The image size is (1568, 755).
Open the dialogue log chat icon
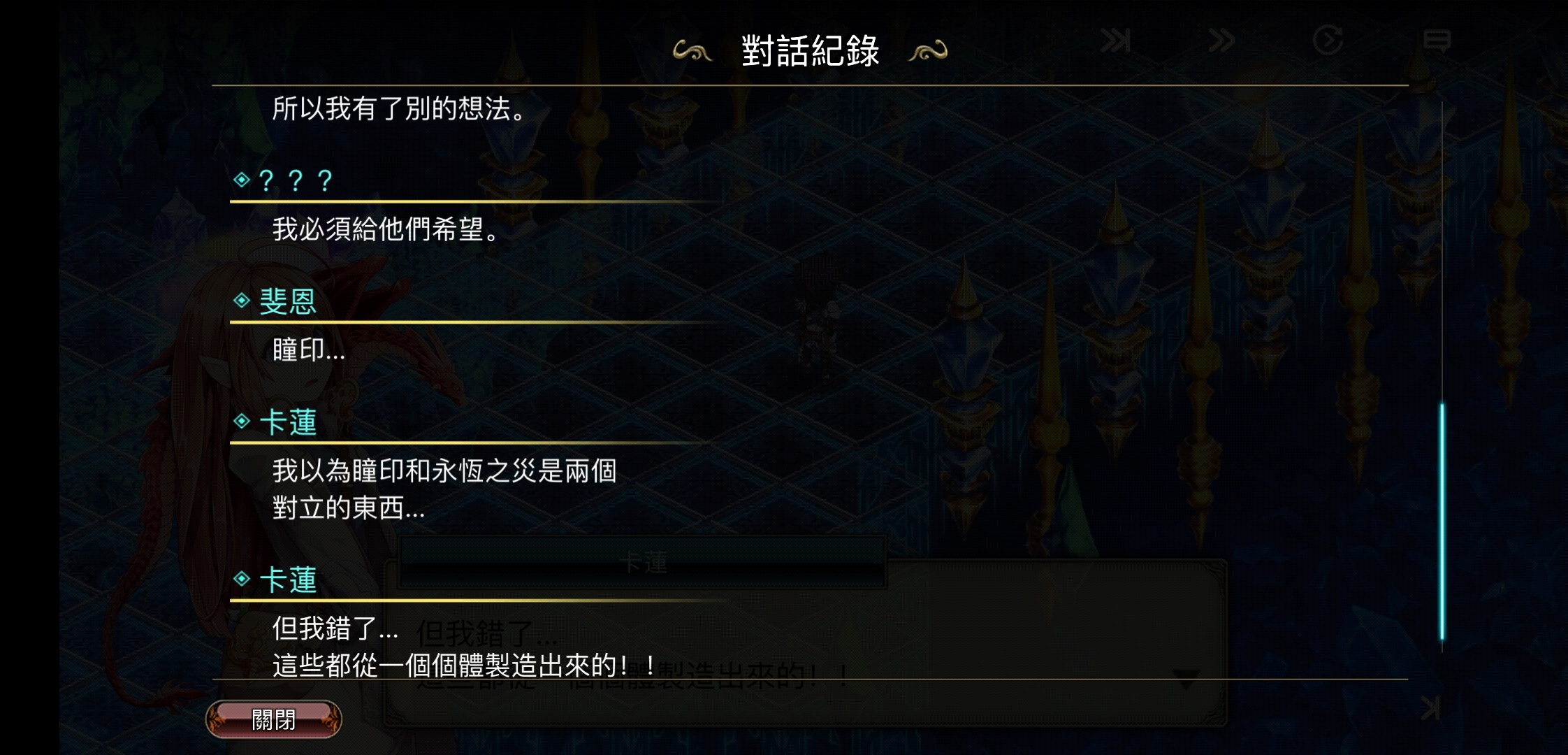[1437, 41]
